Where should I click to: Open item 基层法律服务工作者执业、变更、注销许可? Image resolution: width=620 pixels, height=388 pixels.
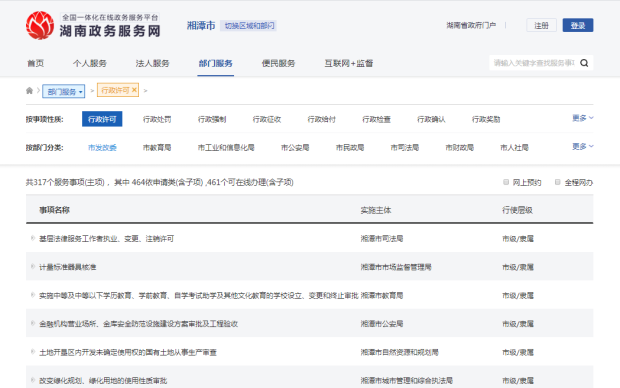106,238
